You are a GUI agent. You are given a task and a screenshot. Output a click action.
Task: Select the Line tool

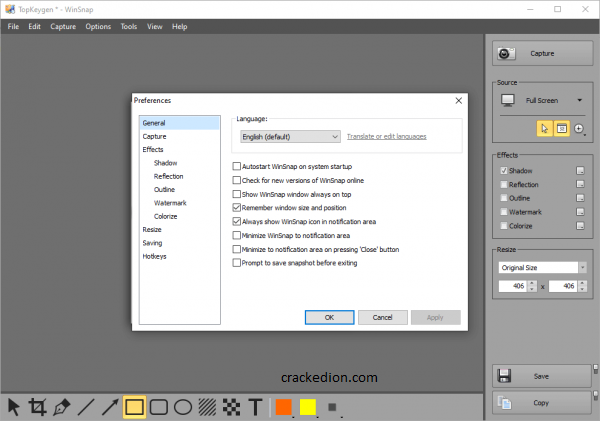(x=86, y=407)
